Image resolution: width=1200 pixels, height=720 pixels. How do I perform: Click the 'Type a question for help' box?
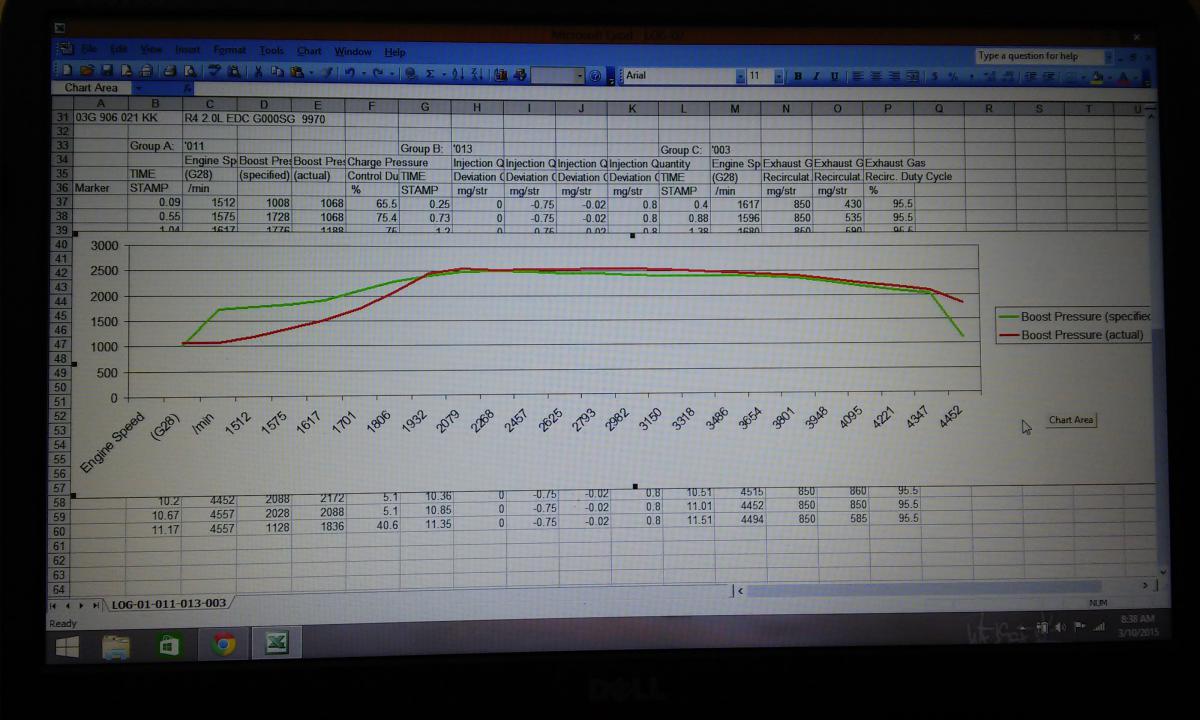tap(1040, 56)
